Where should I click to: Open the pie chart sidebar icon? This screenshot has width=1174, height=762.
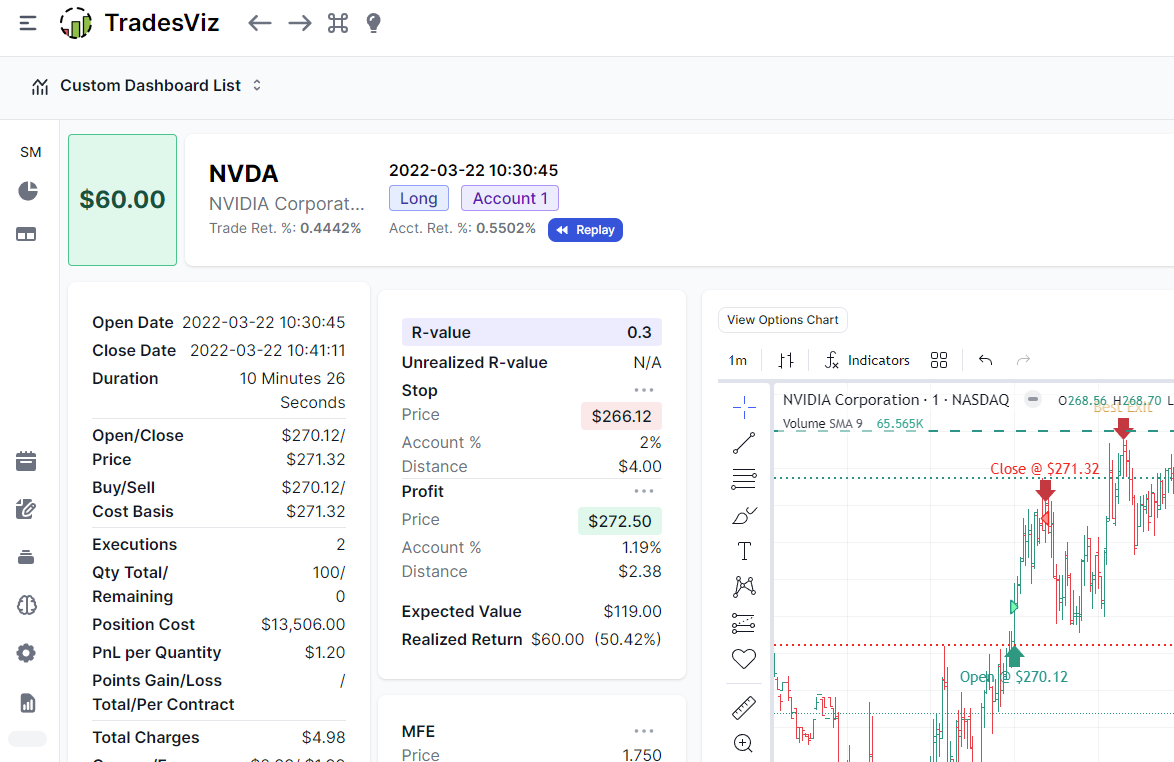pos(28,192)
